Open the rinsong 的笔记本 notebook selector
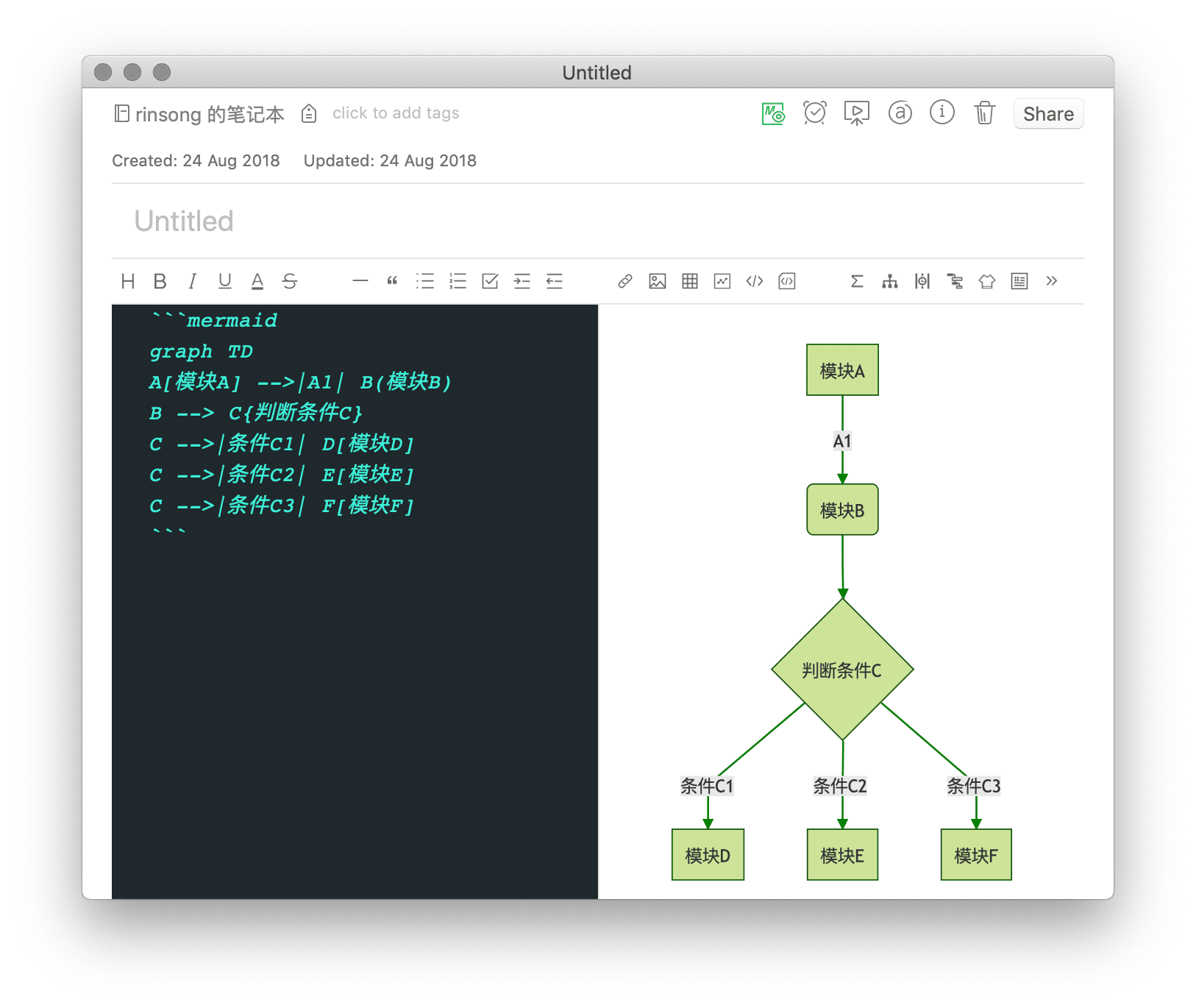 click(x=199, y=114)
